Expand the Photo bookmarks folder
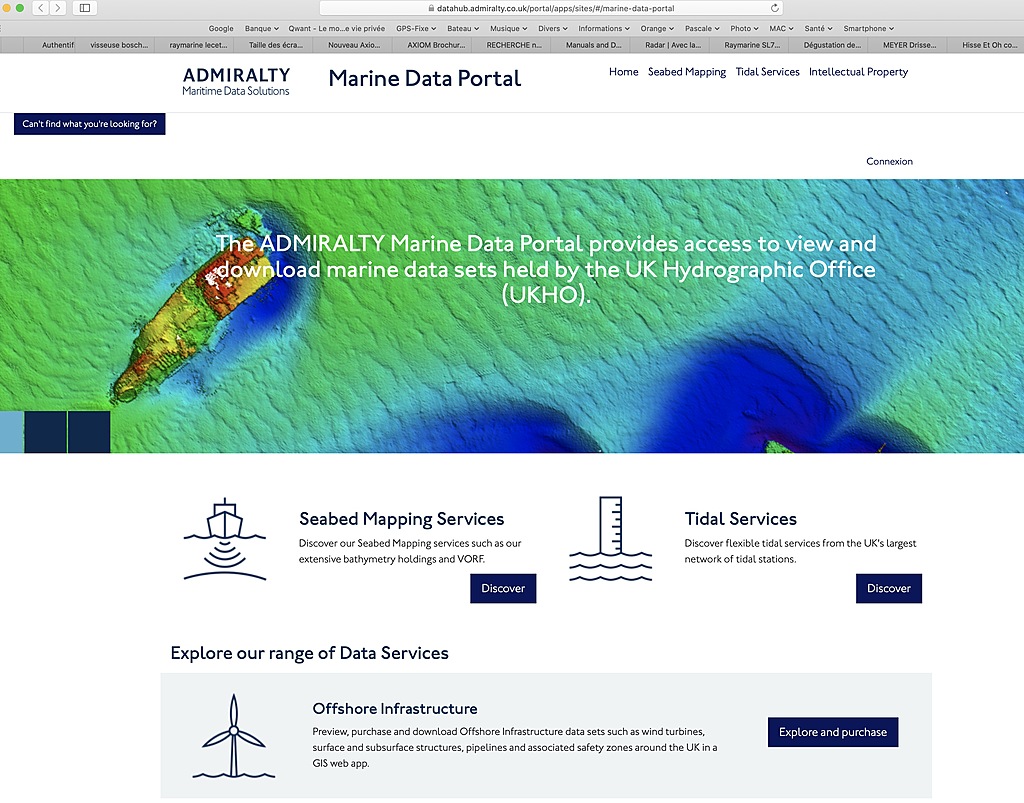Image resolution: width=1024 pixels, height=803 pixels. 744,29
